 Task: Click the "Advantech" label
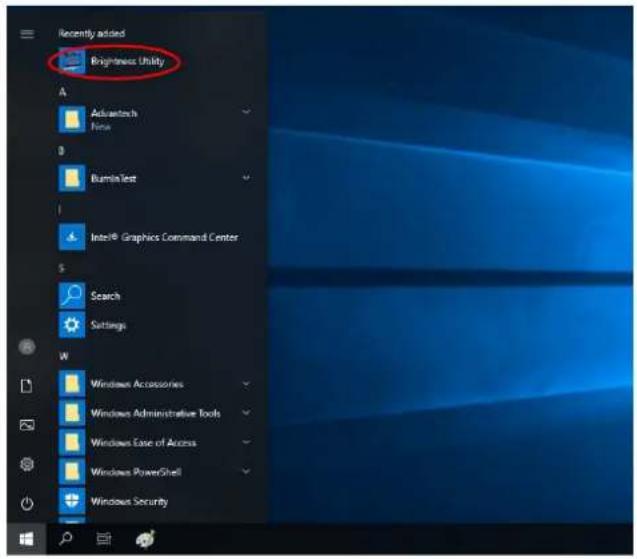pyautogui.click(x=114, y=113)
